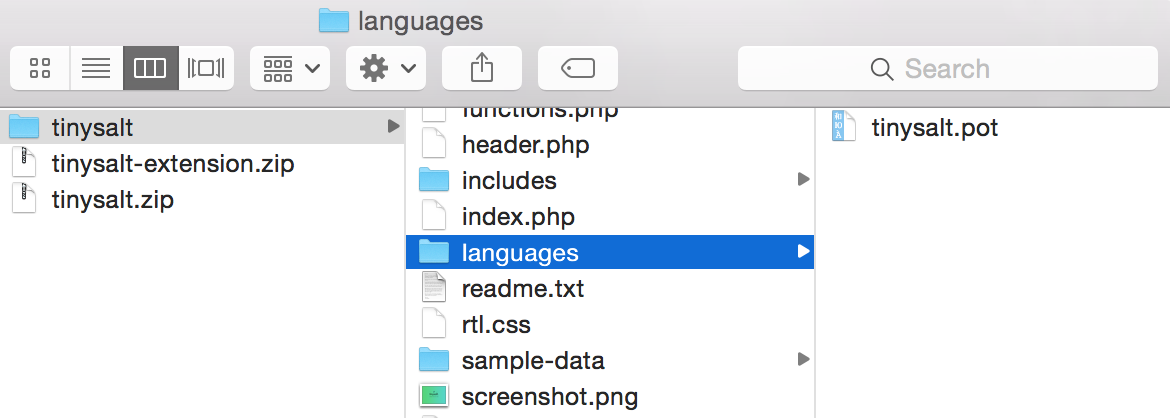Select the tinysalt folder

92,127
